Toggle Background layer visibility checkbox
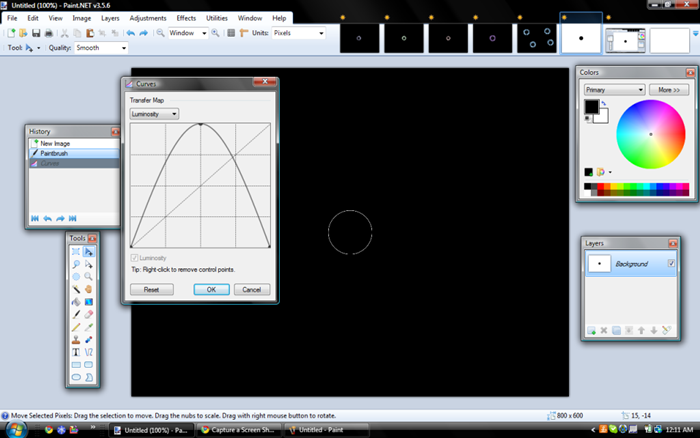700x438 pixels. [x=671, y=263]
